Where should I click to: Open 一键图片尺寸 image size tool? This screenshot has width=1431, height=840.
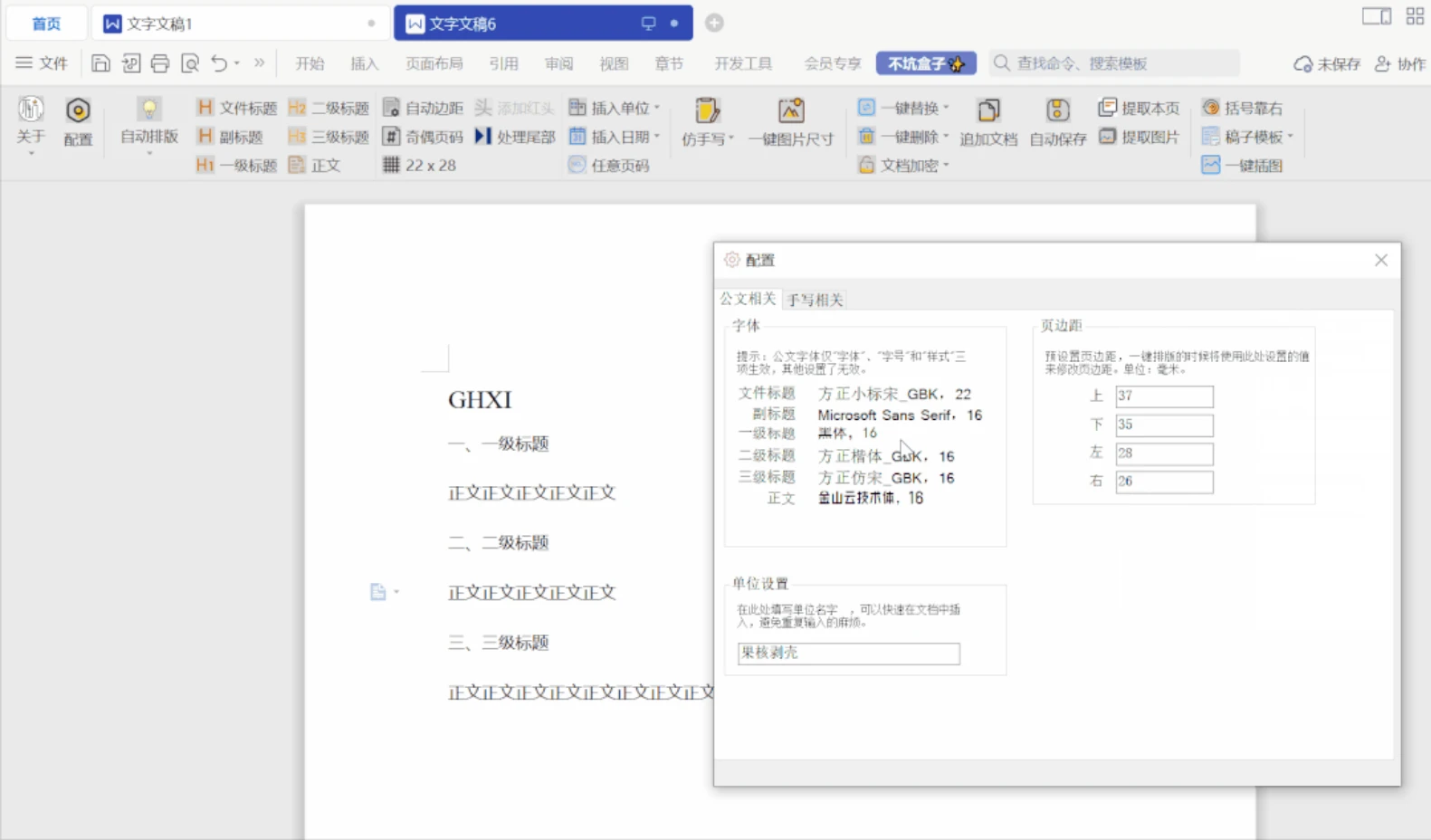pyautogui.click(x=791, y=121)
